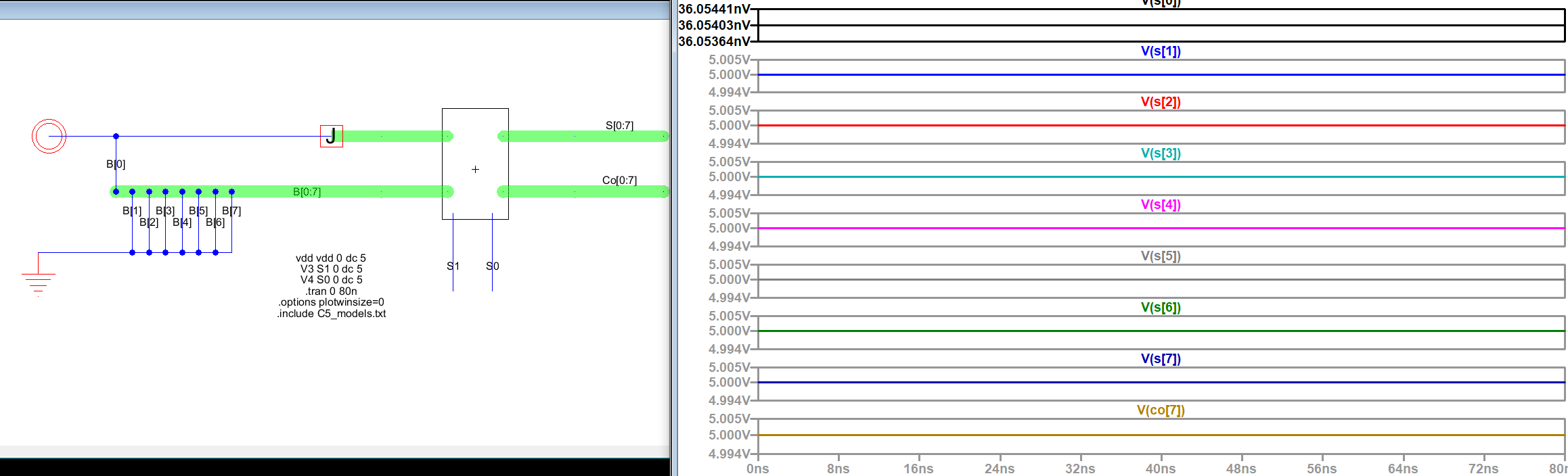Click the V(s[2]) red trace label

1161,102
